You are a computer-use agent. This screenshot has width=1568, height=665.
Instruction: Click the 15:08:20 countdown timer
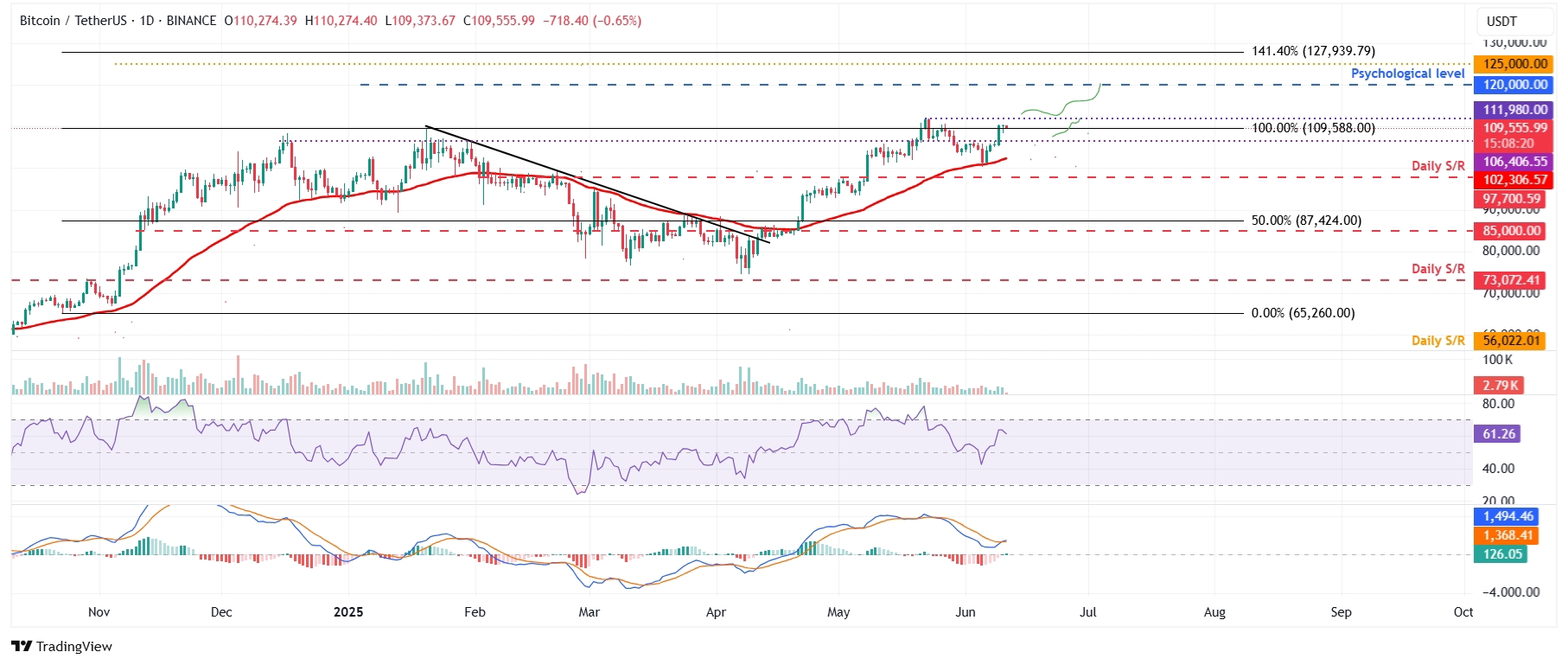pyautogui.click(x=1508, y=144)
